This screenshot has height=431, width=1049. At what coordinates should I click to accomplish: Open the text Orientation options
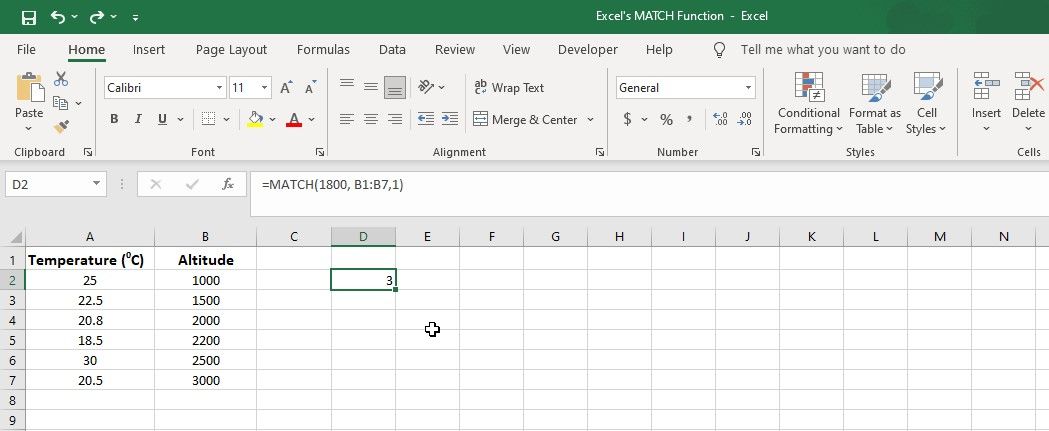click(x=426, y=86)
